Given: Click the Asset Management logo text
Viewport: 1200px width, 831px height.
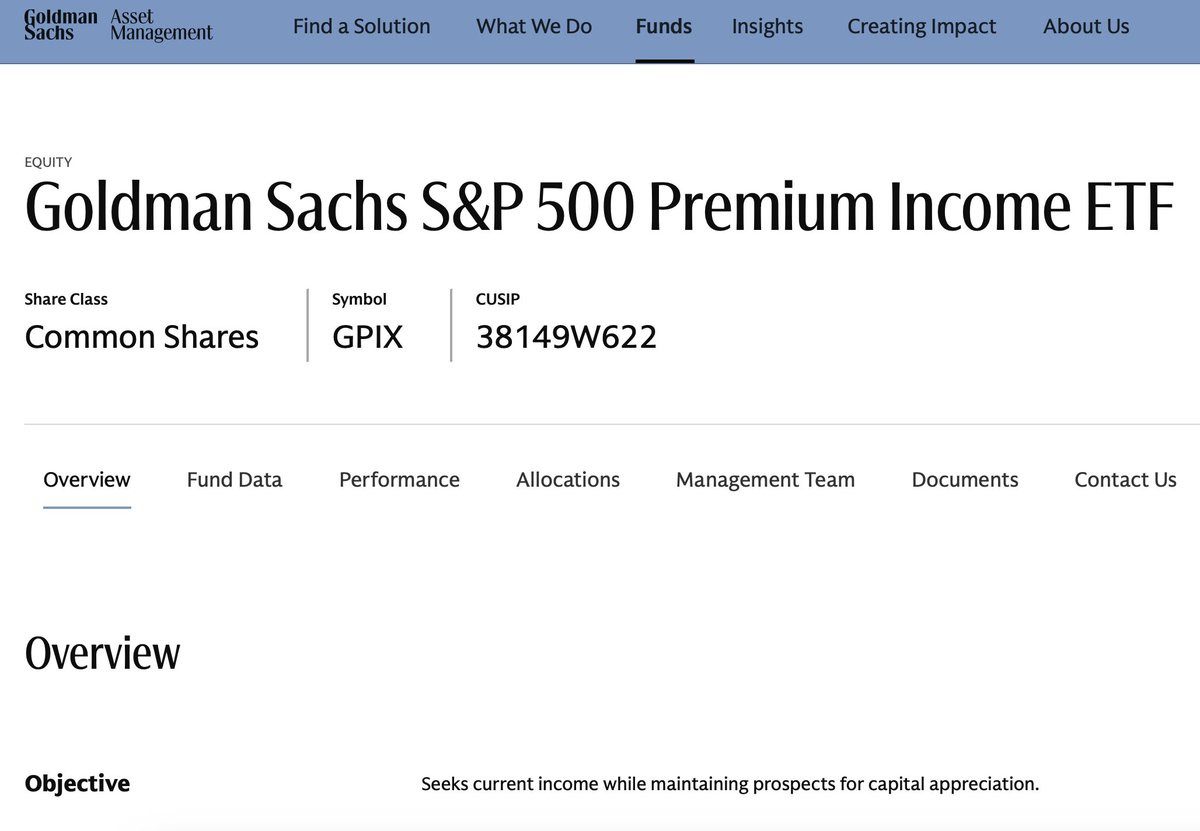Looking at the screenshot, I should [x=161, y=25].
